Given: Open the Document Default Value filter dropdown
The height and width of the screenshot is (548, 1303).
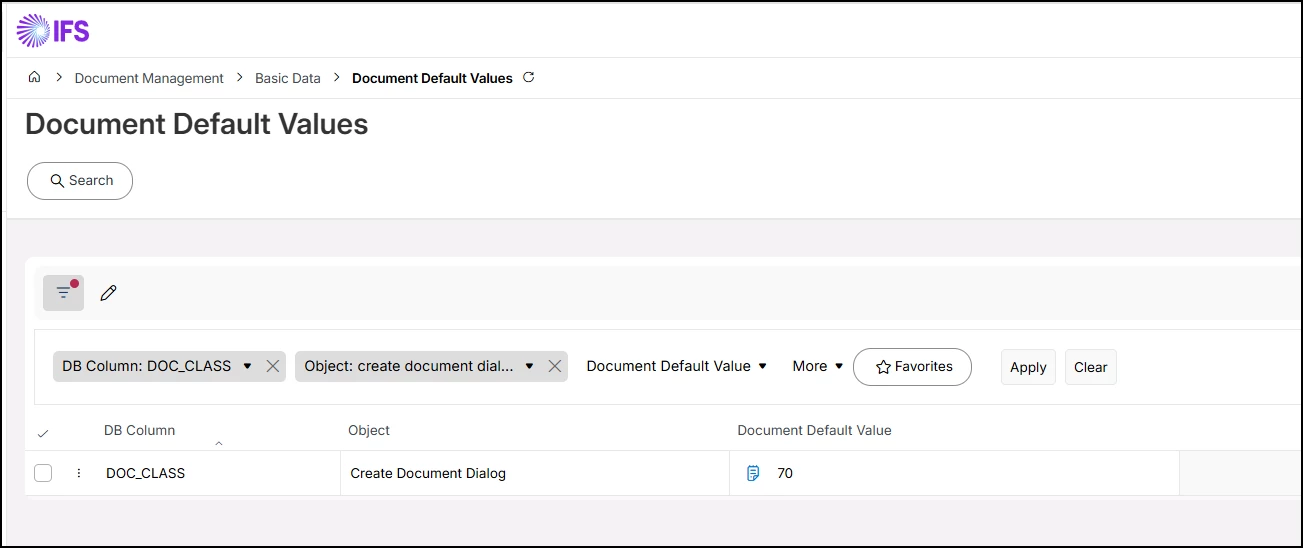Looking at the screenshot, I should tap(676, 367).
